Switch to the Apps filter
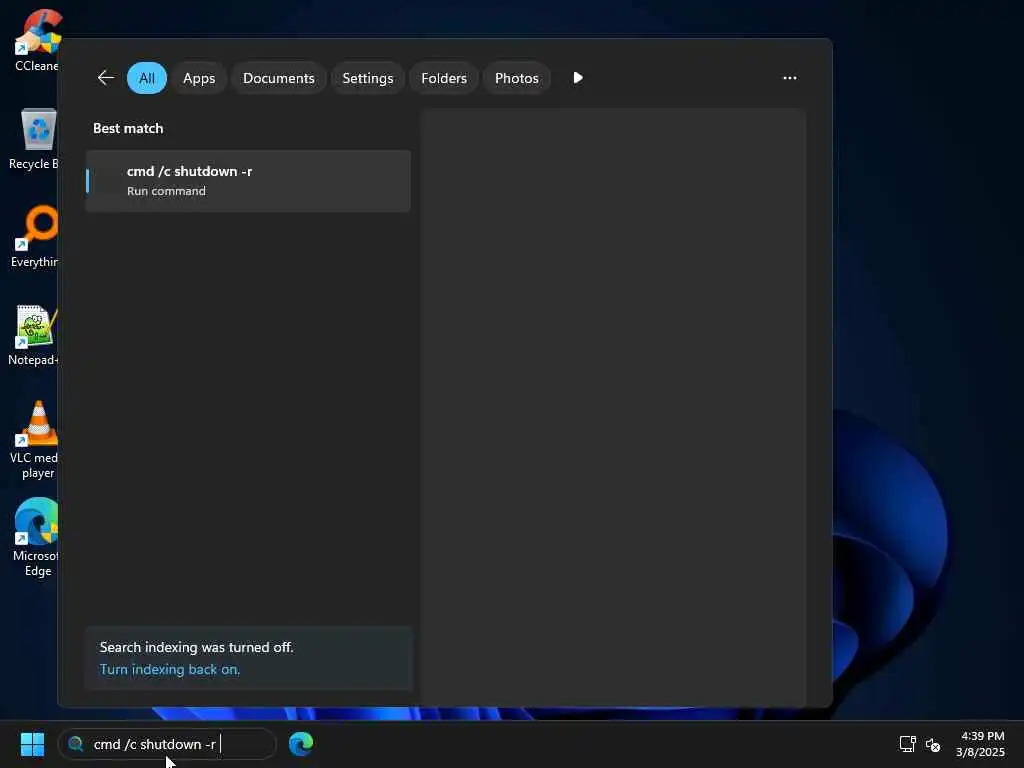Viewport: 1024px width, 768px height. click(x=199, y=78)
